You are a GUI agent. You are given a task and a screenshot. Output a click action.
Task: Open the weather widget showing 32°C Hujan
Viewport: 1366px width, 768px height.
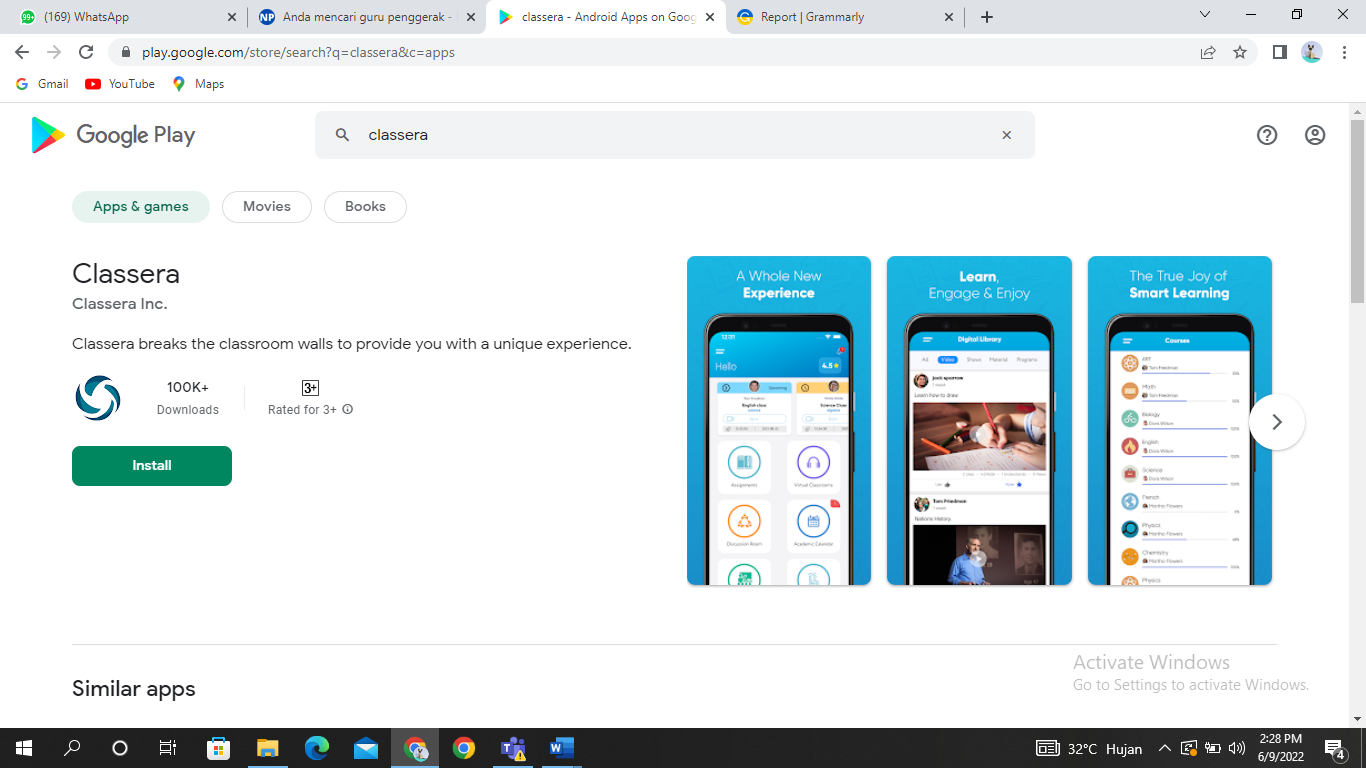point(1089,748)
